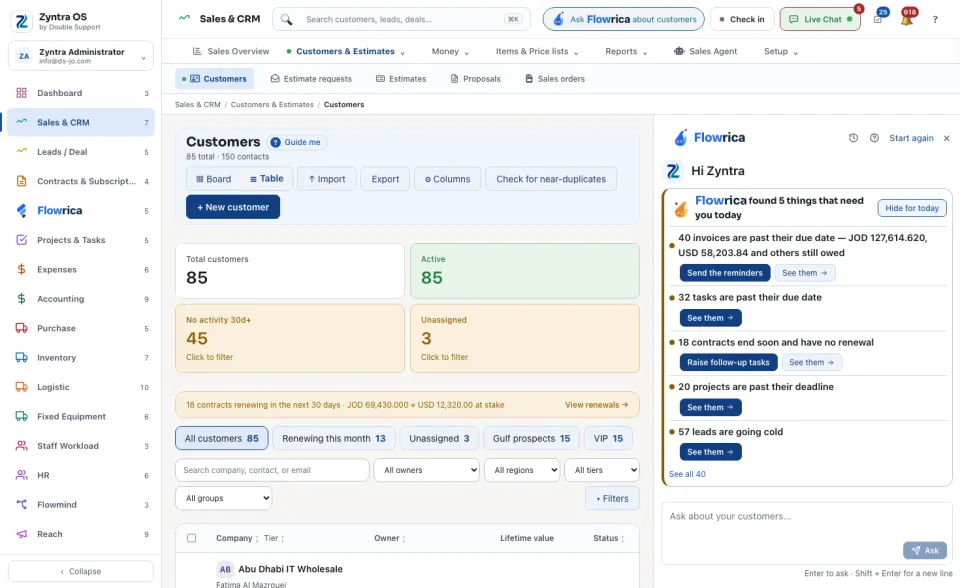This screenshot has height=588, width=960.
Task: Expand the Reports menu
Action: 626,51
